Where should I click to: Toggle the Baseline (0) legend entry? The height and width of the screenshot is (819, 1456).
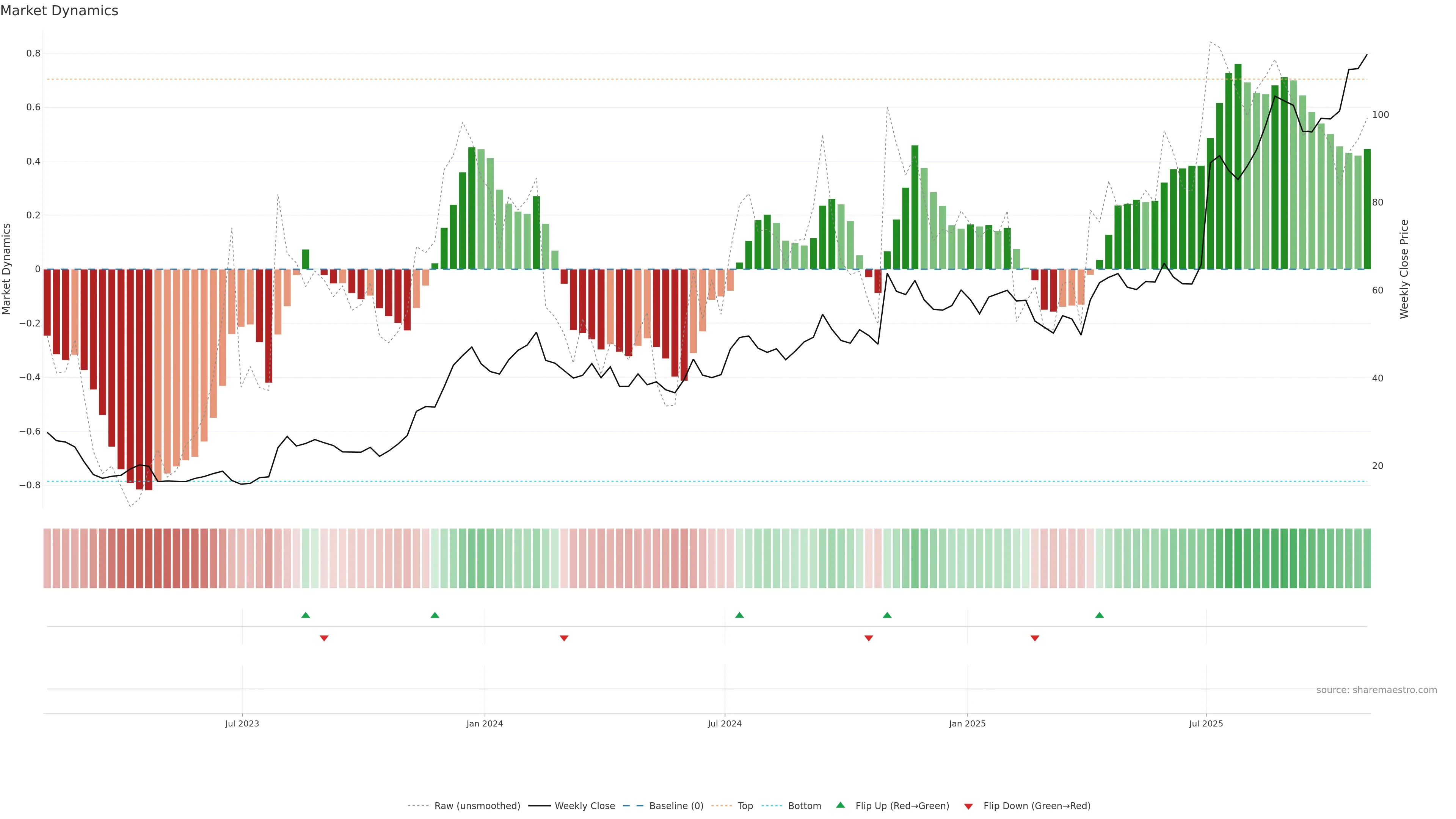pyautogui.click(x=676, y=806)
